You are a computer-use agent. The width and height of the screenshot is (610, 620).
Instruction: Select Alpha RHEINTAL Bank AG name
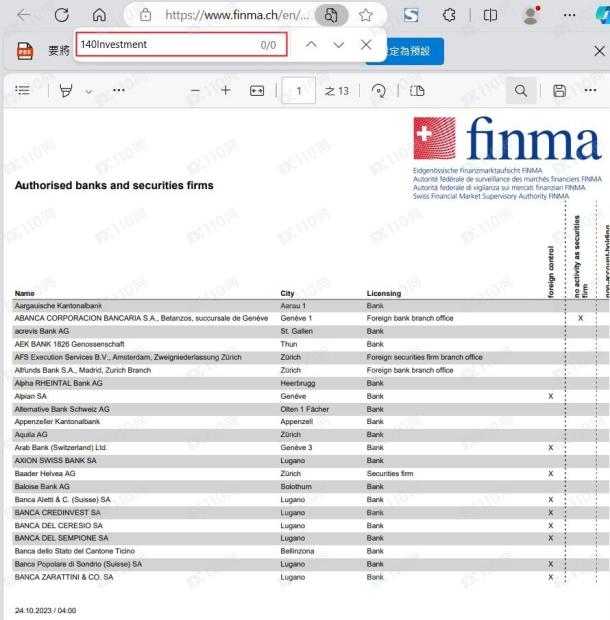tap(58, 383)
